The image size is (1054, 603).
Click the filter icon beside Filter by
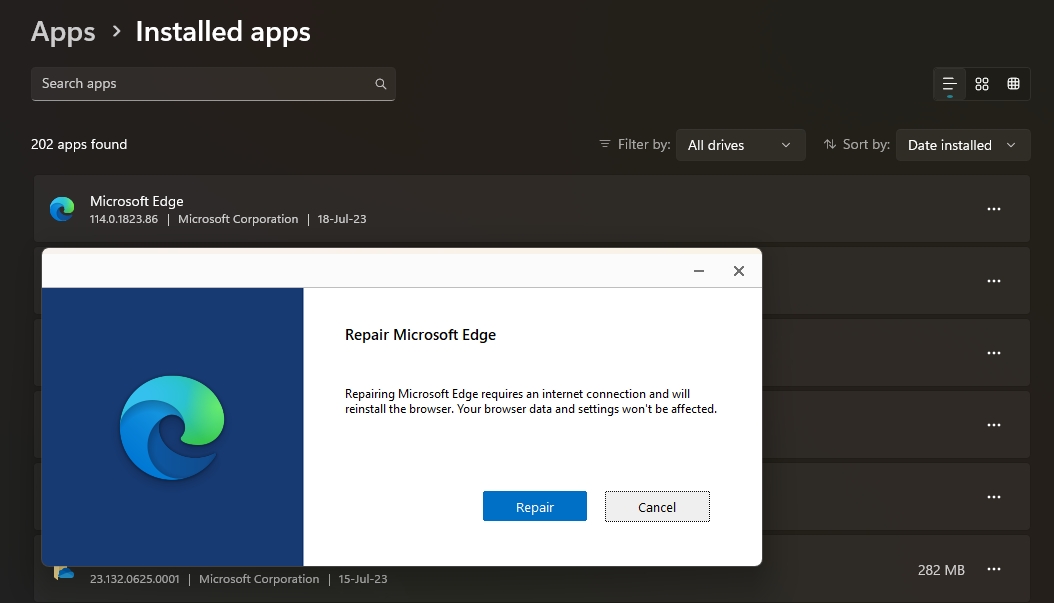pyautogui.click(x=603, y=144)
